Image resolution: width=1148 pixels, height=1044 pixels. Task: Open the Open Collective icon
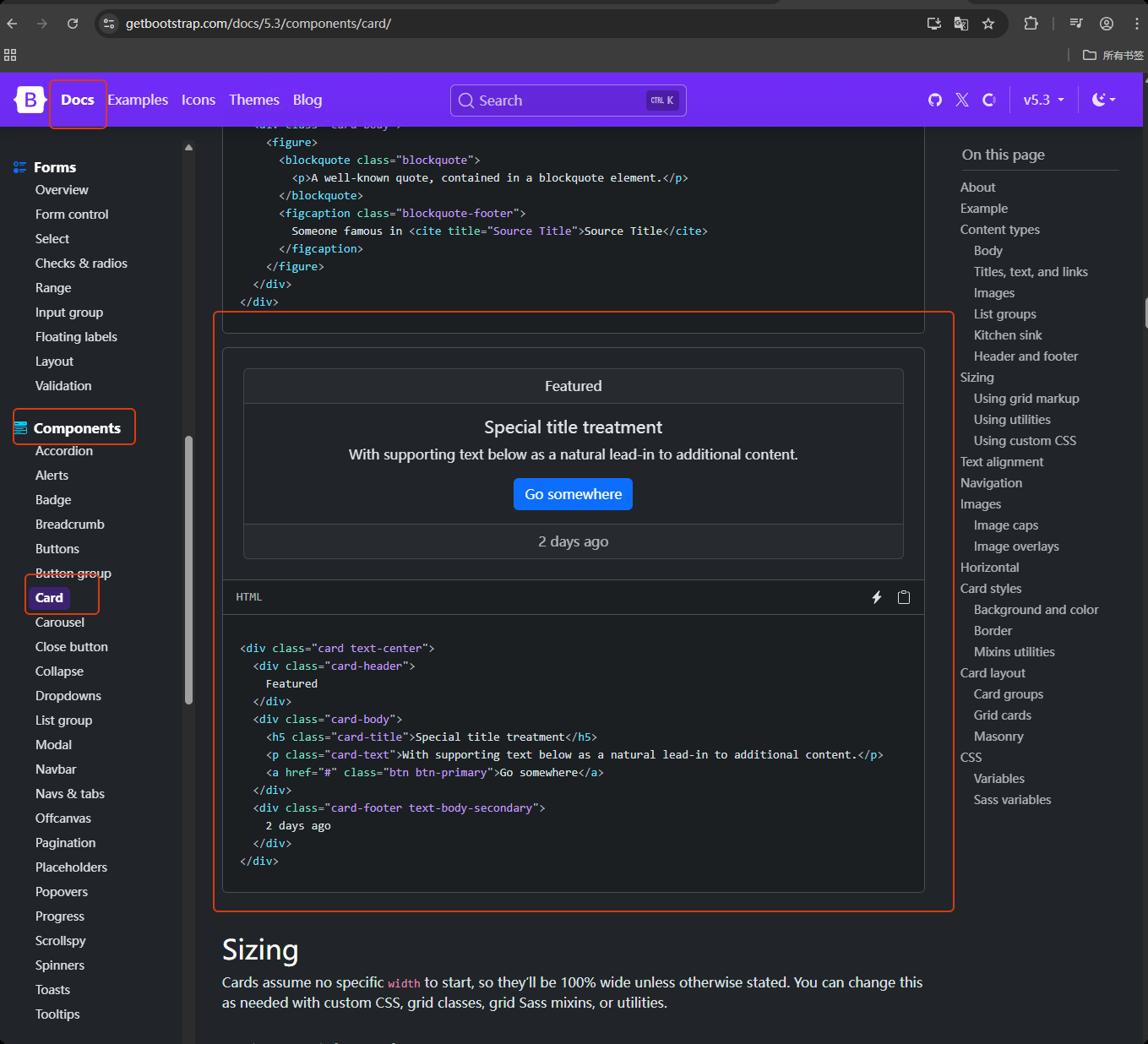[989, 100]
